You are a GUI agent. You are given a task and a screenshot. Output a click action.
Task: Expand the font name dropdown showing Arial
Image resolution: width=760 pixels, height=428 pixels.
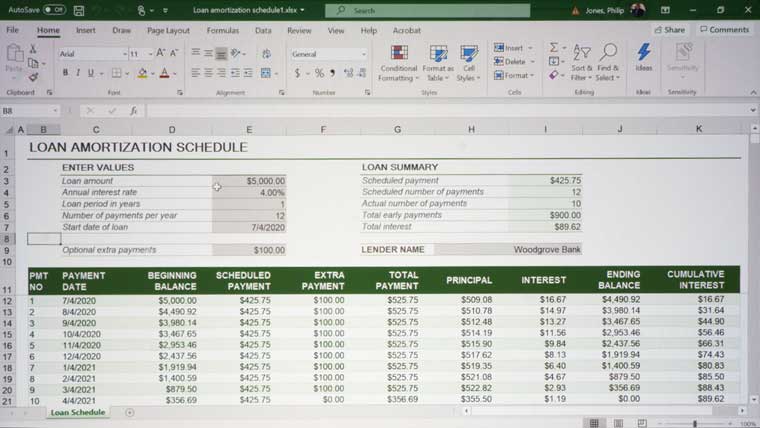click(x=125, y=54)
